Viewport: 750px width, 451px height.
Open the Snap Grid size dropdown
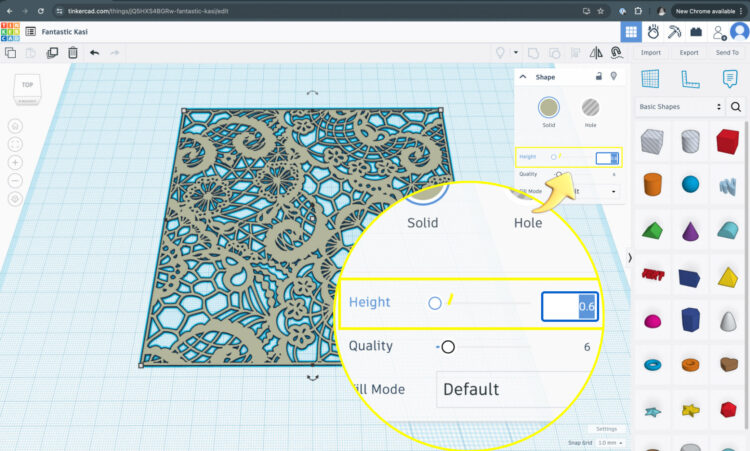tap(608, 442)
